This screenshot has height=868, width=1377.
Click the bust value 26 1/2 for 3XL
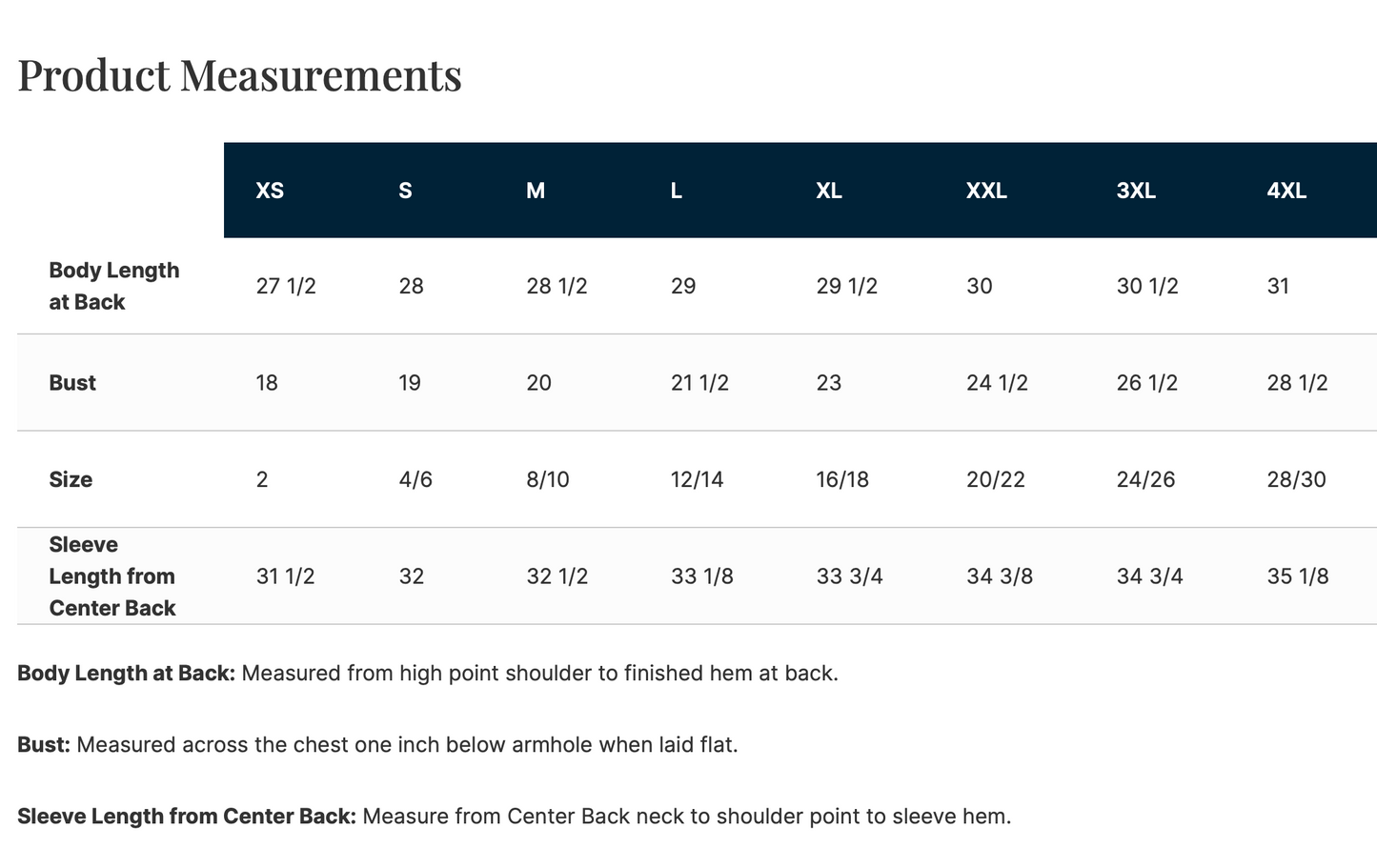click(1147, 383)
